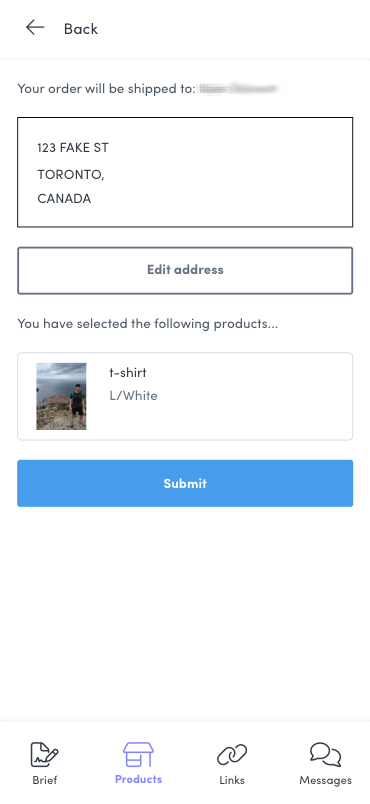Select the Products store icon
Image resolution: width=370 pixels, height=804 pixels.
click(x=138, y=755)
